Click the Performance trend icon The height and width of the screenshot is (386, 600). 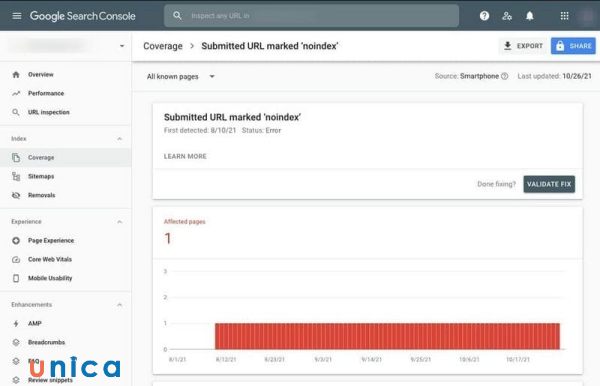(16, 93)
